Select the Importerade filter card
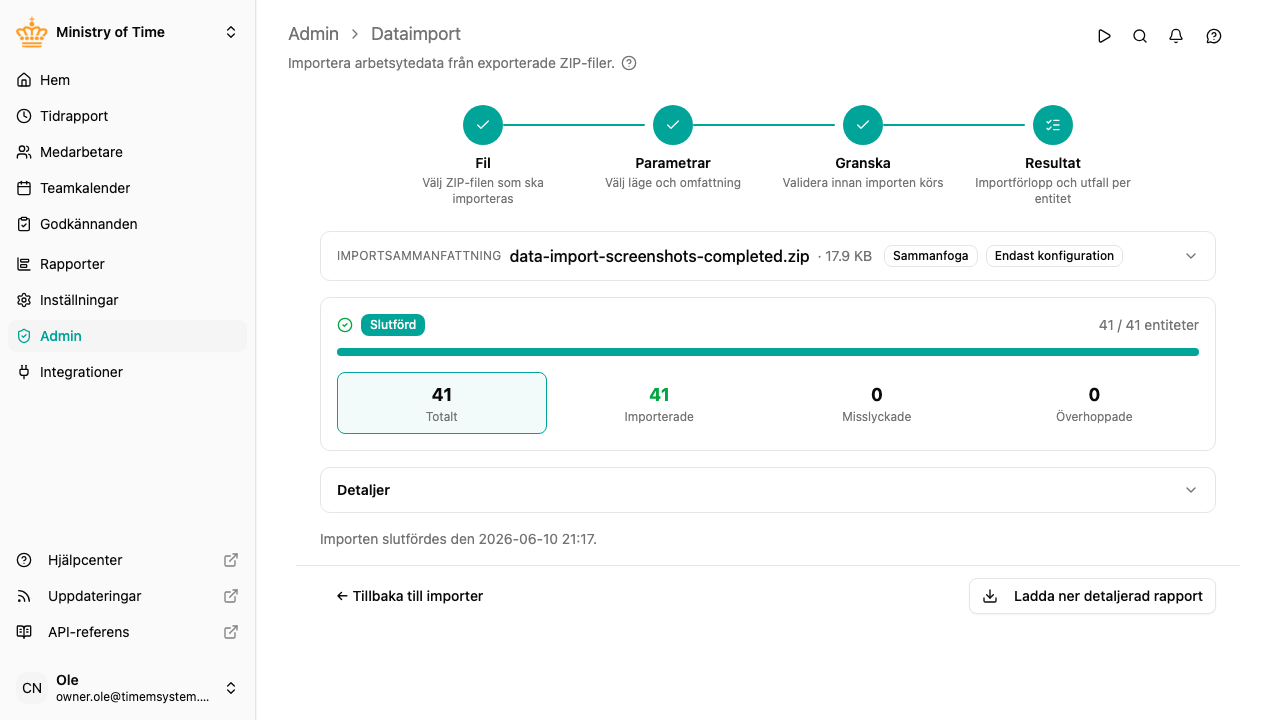The width and height of the screenshot is (1280, 720). point(659,403)
